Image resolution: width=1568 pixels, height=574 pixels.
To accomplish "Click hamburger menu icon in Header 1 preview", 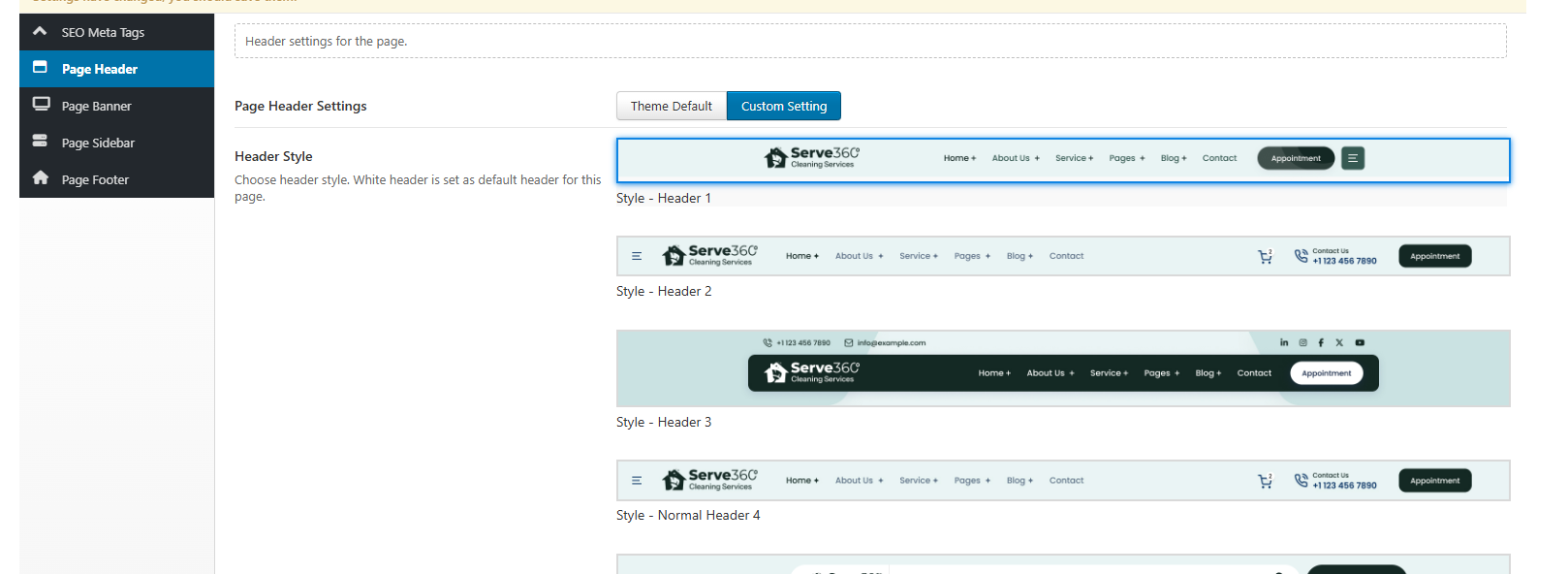I will (x=1353, y=158).
